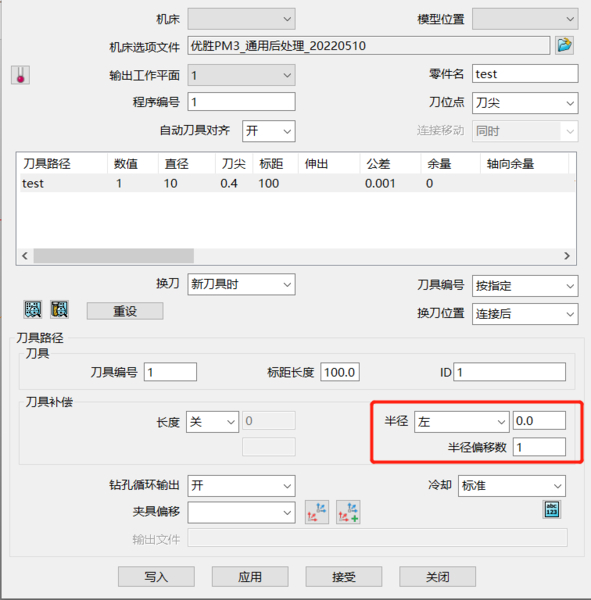Click the 写入 button
Viewport: 591px width, 600px height.
coord(156,577)
